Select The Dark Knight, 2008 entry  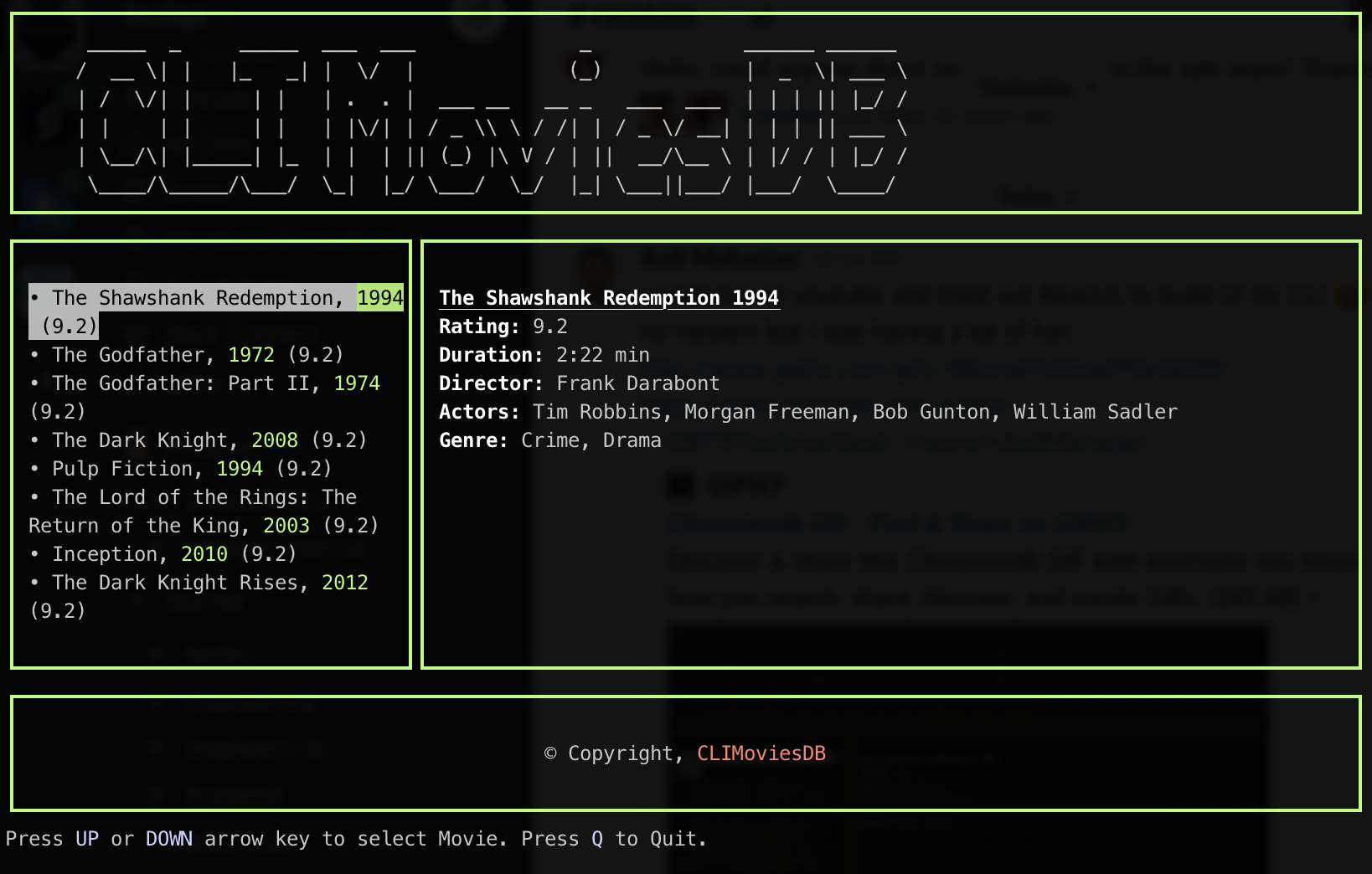tap(199, 440)
